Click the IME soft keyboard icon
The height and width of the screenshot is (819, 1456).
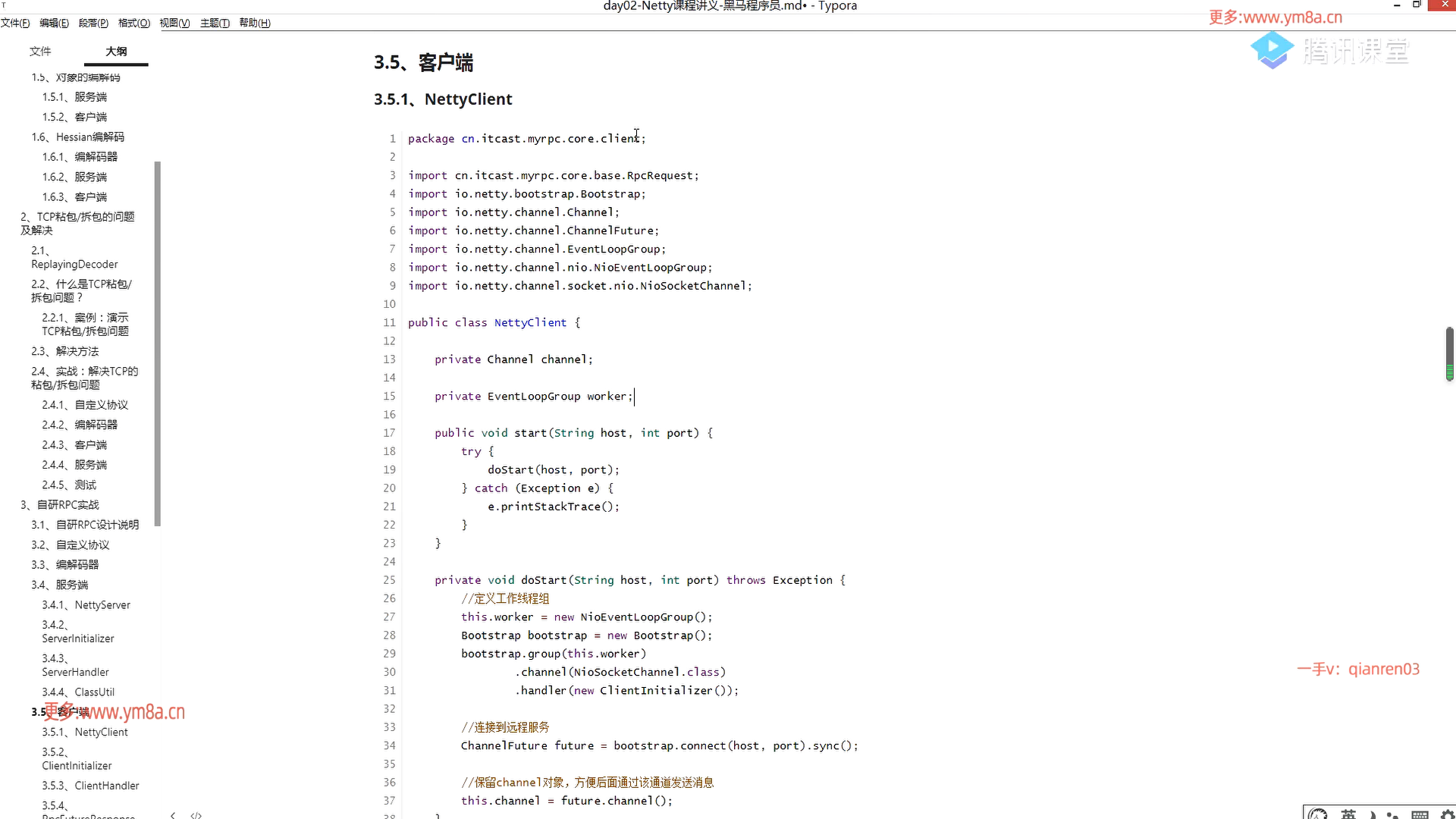[x=1420, y=815]
